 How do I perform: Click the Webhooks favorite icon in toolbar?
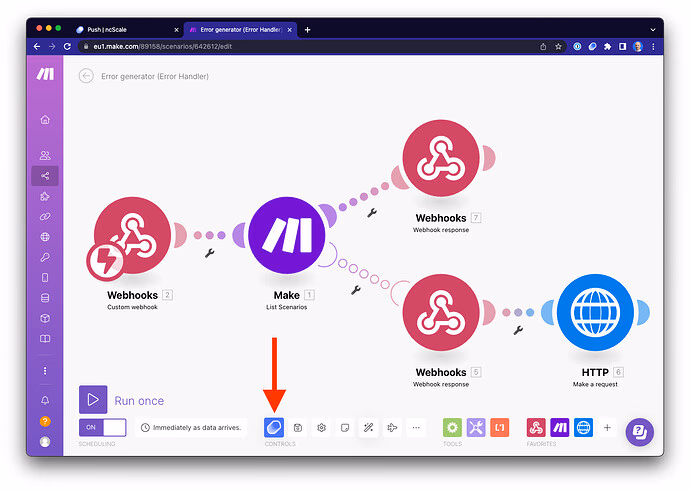click(536, 427)
